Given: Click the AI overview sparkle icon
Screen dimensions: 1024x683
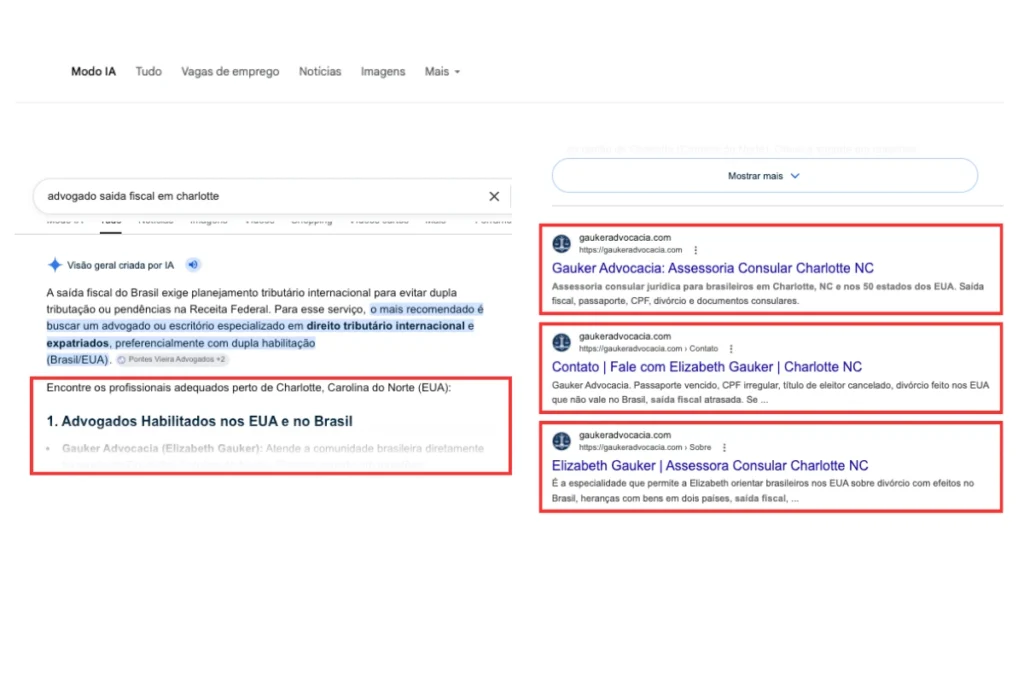Looking at the screenshot, I should [55, 265].
